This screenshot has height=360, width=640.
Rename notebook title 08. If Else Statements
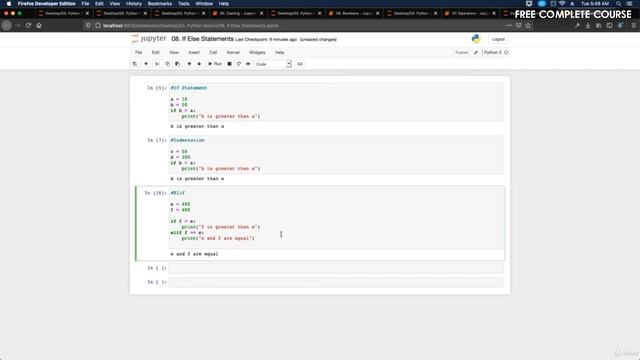pos(202,39)
